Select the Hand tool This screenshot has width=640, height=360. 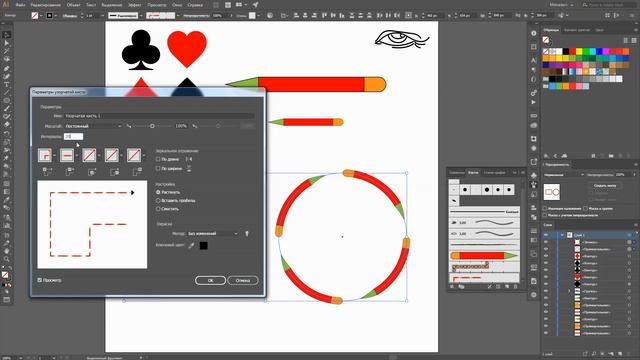7,251
